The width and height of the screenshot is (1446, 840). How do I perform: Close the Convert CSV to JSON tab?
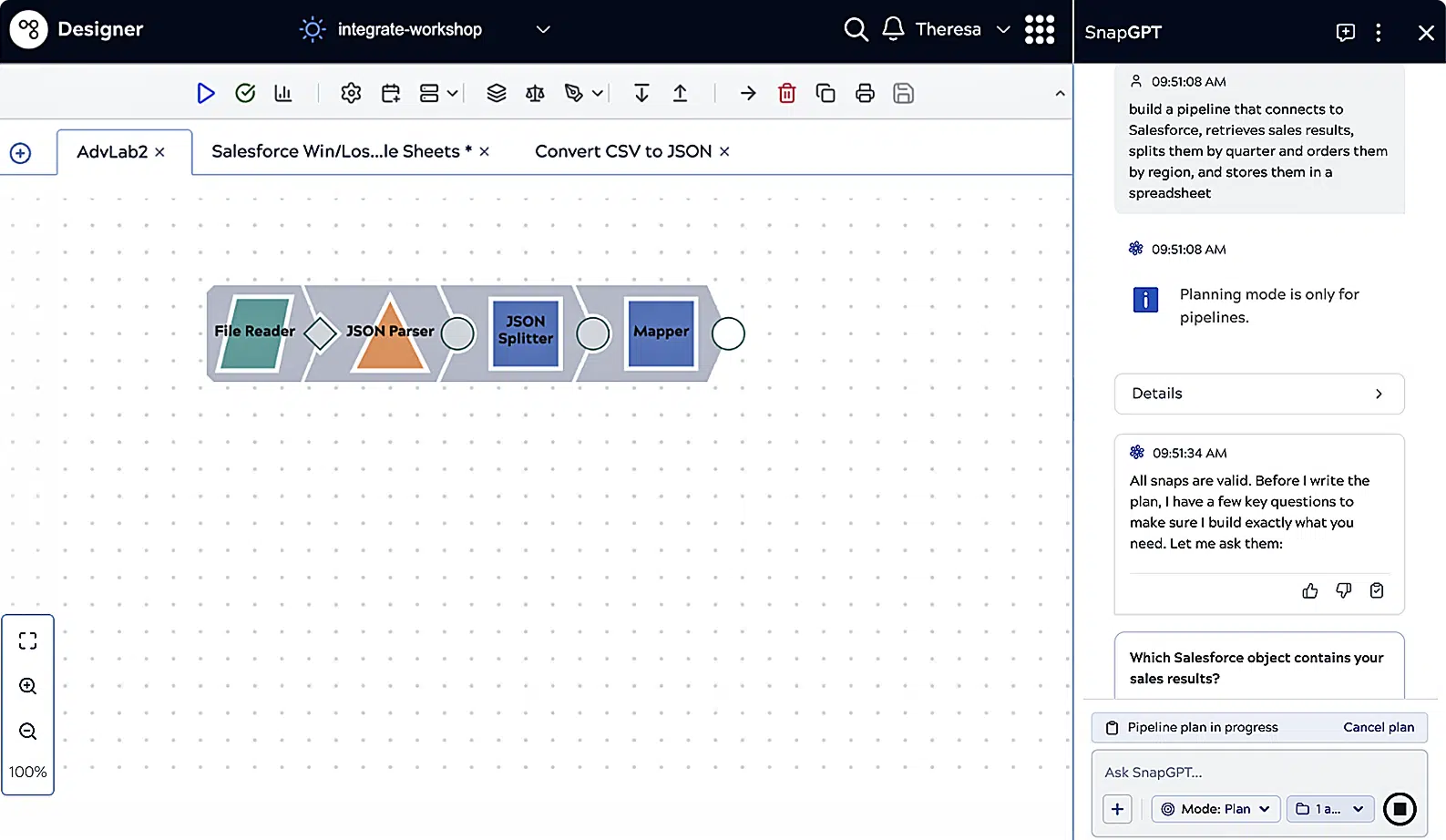pos(724,152)
